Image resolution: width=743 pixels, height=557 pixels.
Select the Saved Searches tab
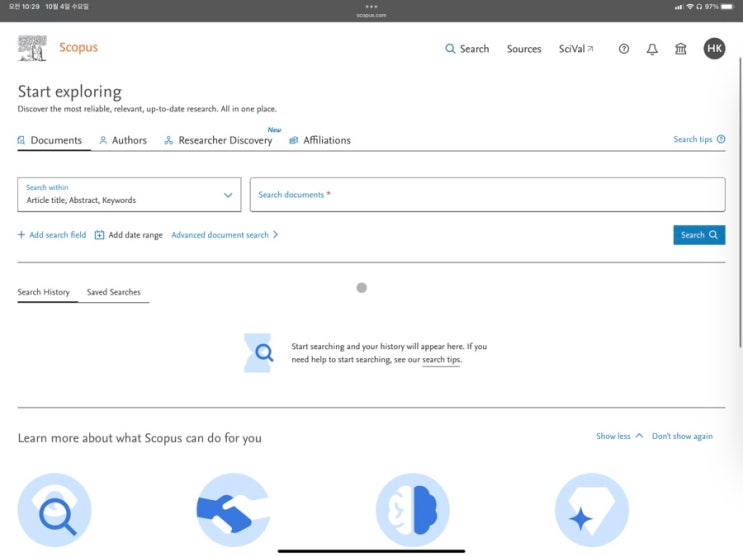[114, 292]
